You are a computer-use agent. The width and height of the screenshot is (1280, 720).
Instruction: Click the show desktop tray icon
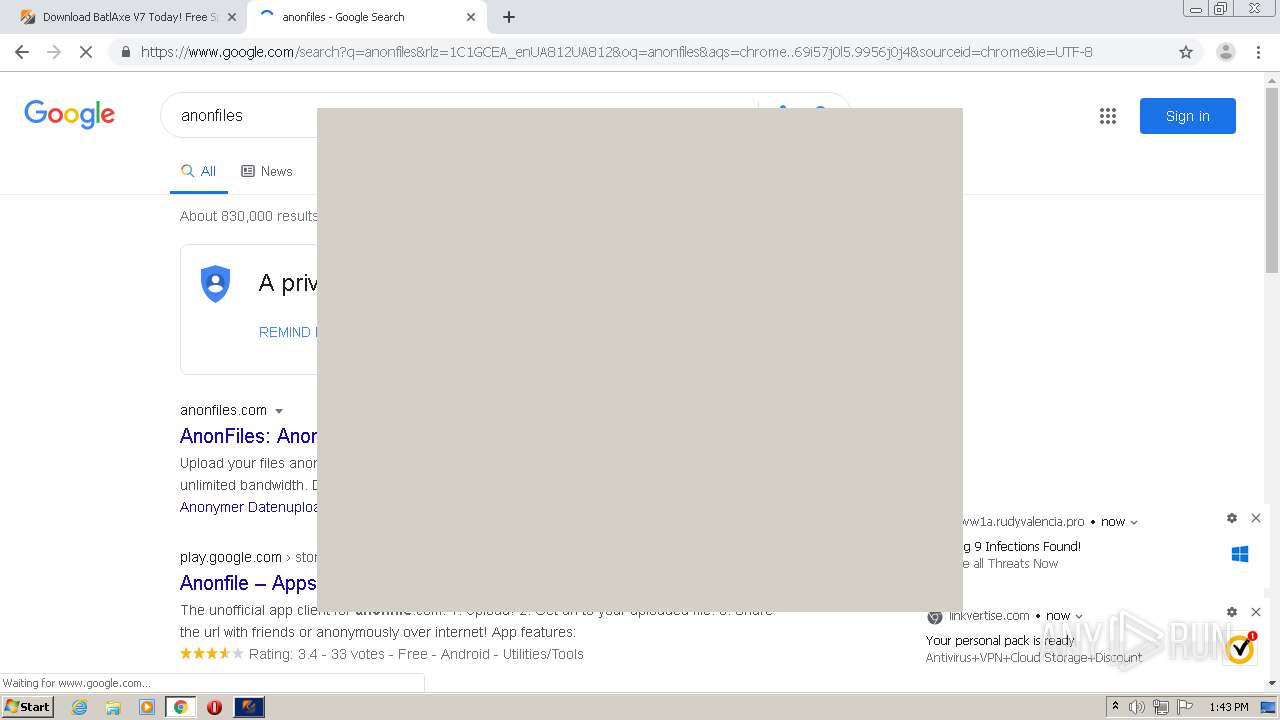(x=1268, y=707)
